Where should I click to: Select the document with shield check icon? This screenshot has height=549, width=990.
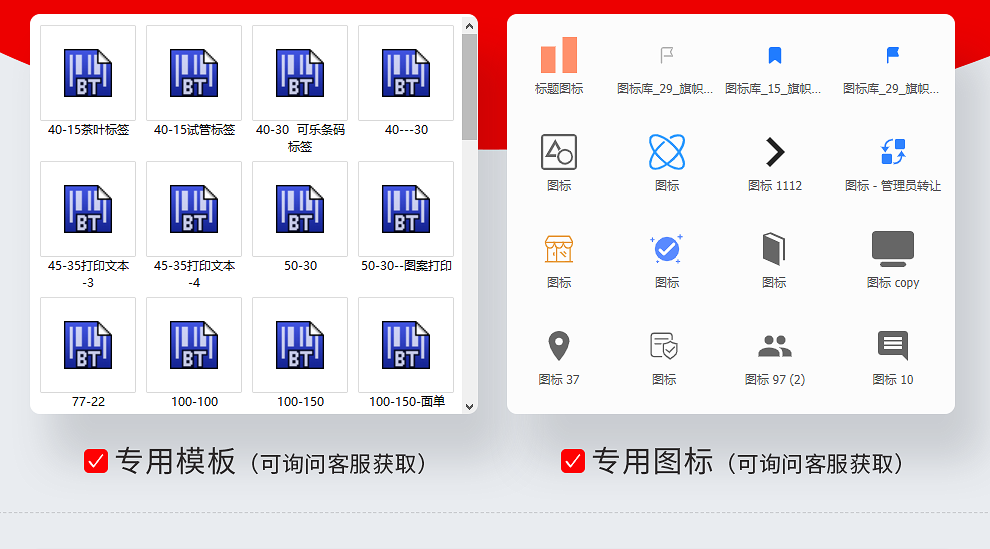point(664,346)
